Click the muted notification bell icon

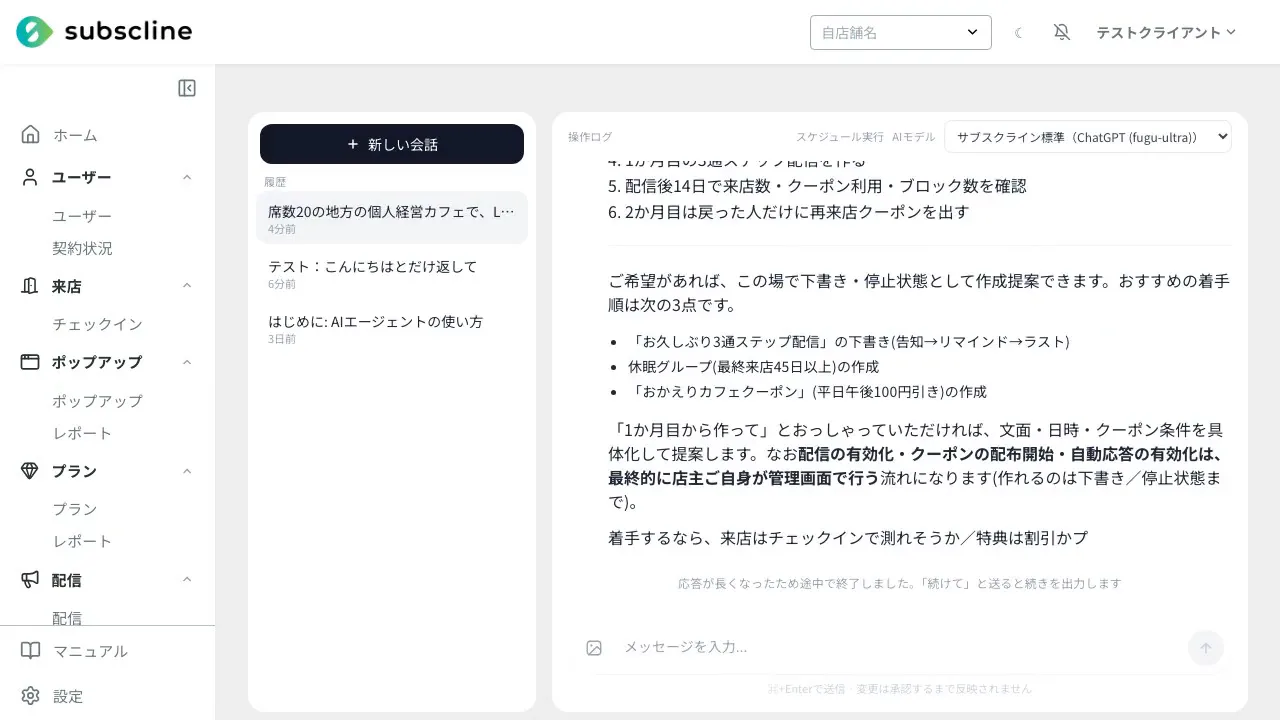[1062, 32]
